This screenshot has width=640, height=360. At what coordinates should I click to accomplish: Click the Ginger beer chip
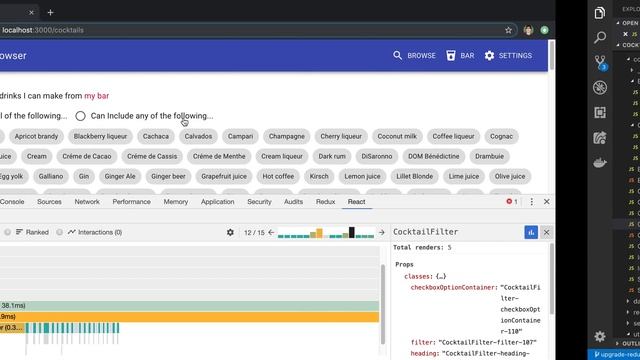point(168,176)
